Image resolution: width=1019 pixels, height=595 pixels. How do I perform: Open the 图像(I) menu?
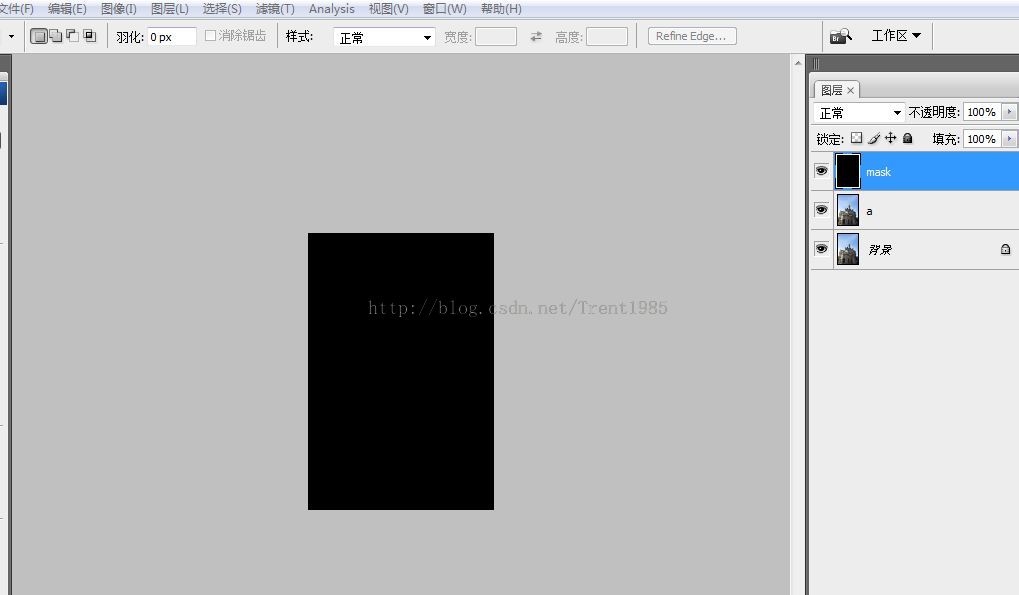(118, 9)
